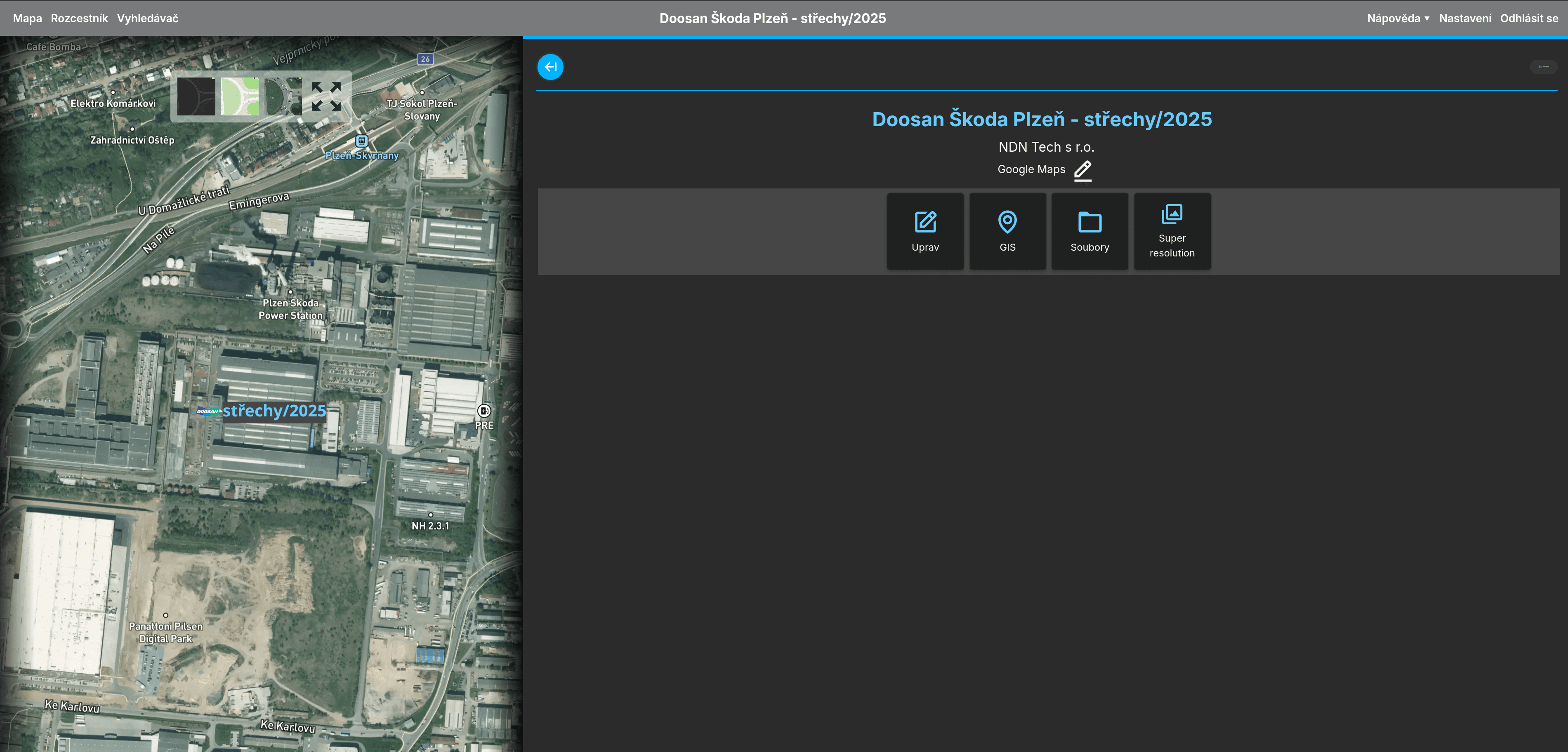Open the Vyhledávač menu item

148,18
